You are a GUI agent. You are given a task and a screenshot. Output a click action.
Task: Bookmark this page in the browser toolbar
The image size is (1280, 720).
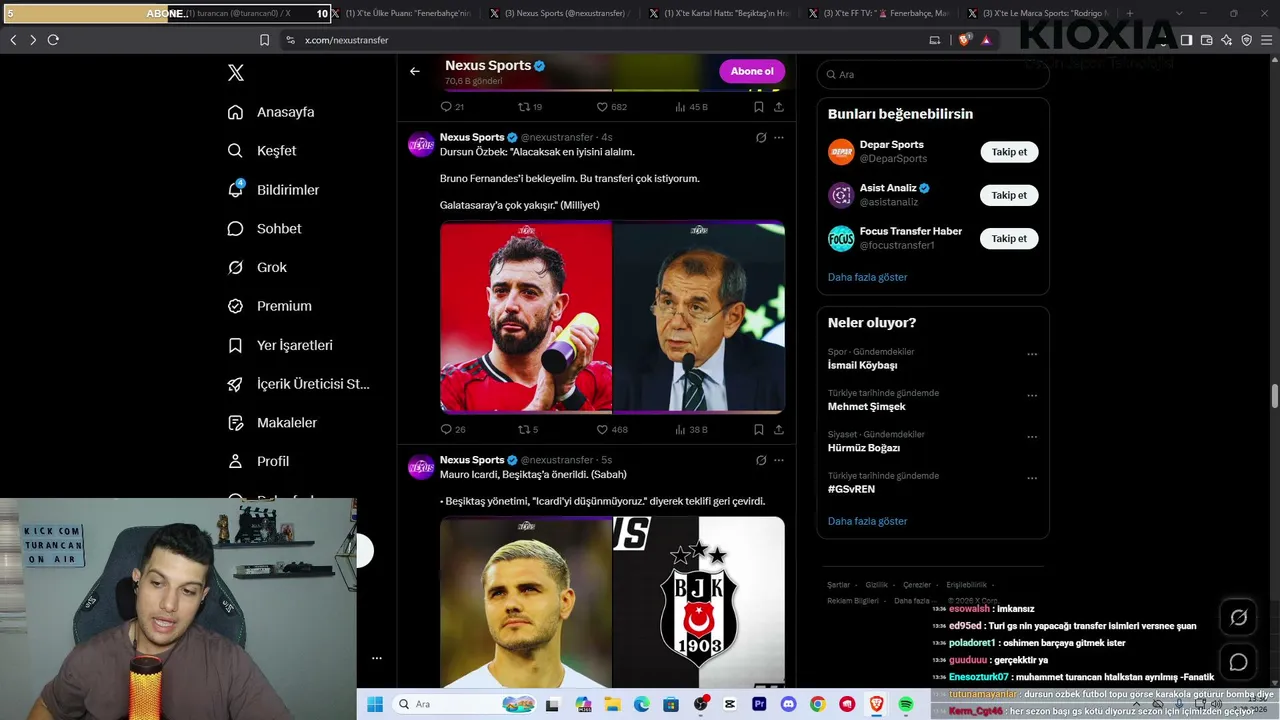[x=264, y=40]
